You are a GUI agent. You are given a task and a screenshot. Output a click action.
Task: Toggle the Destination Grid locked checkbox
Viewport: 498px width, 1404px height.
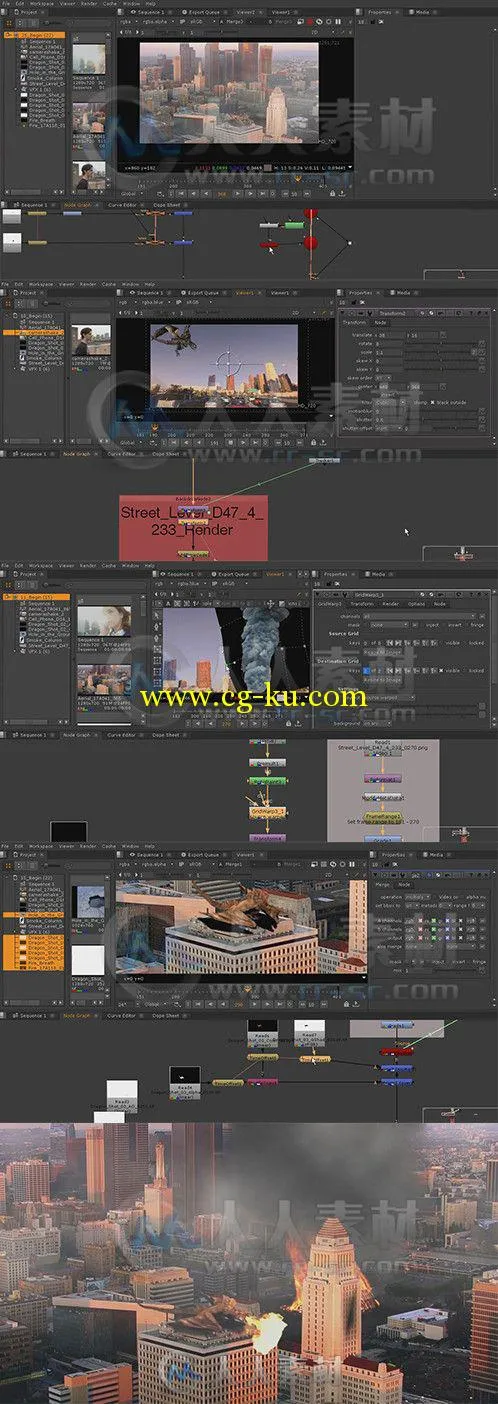point(466,671)
